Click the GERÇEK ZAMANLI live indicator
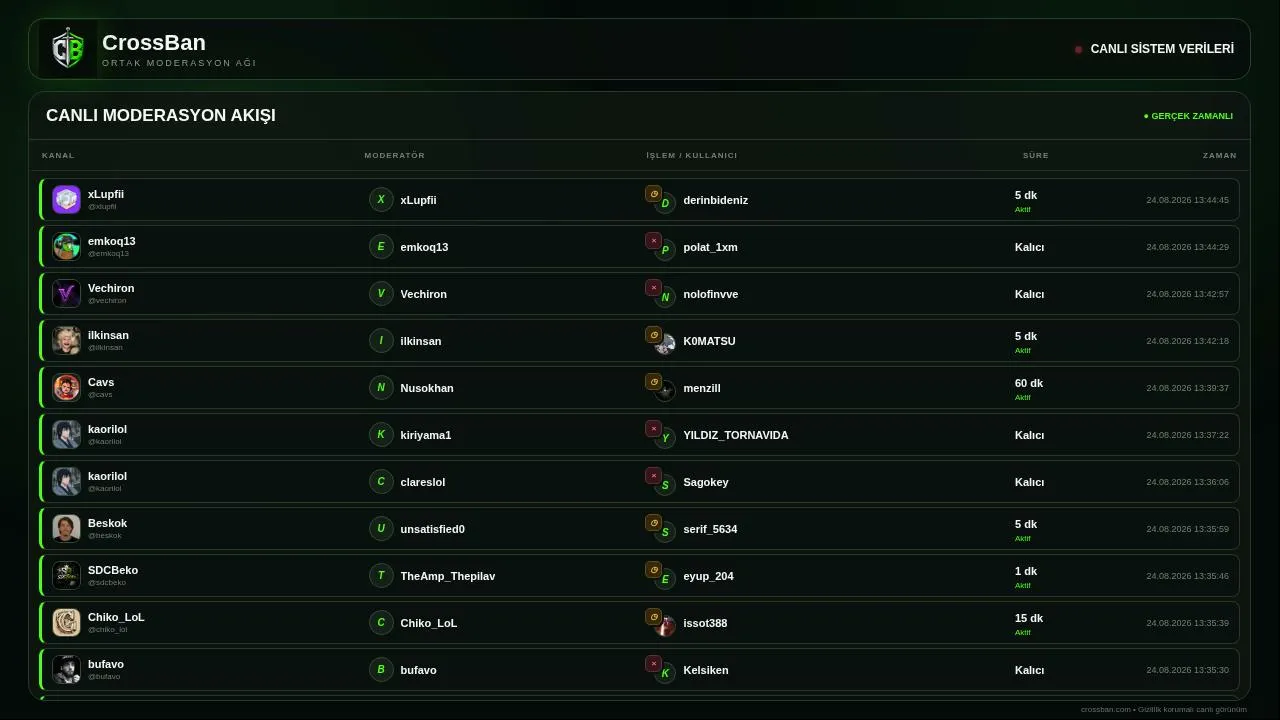Image resolution: width=1280 pixels, height=720 pixels. coord(1188,116)
